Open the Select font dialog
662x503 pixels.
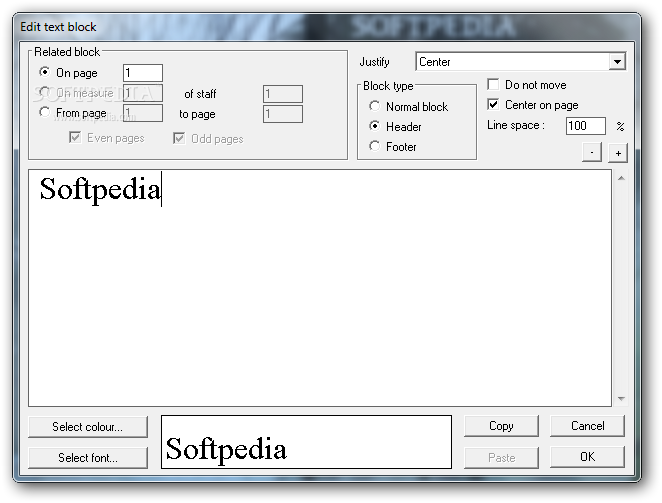(x=88, y=458)
